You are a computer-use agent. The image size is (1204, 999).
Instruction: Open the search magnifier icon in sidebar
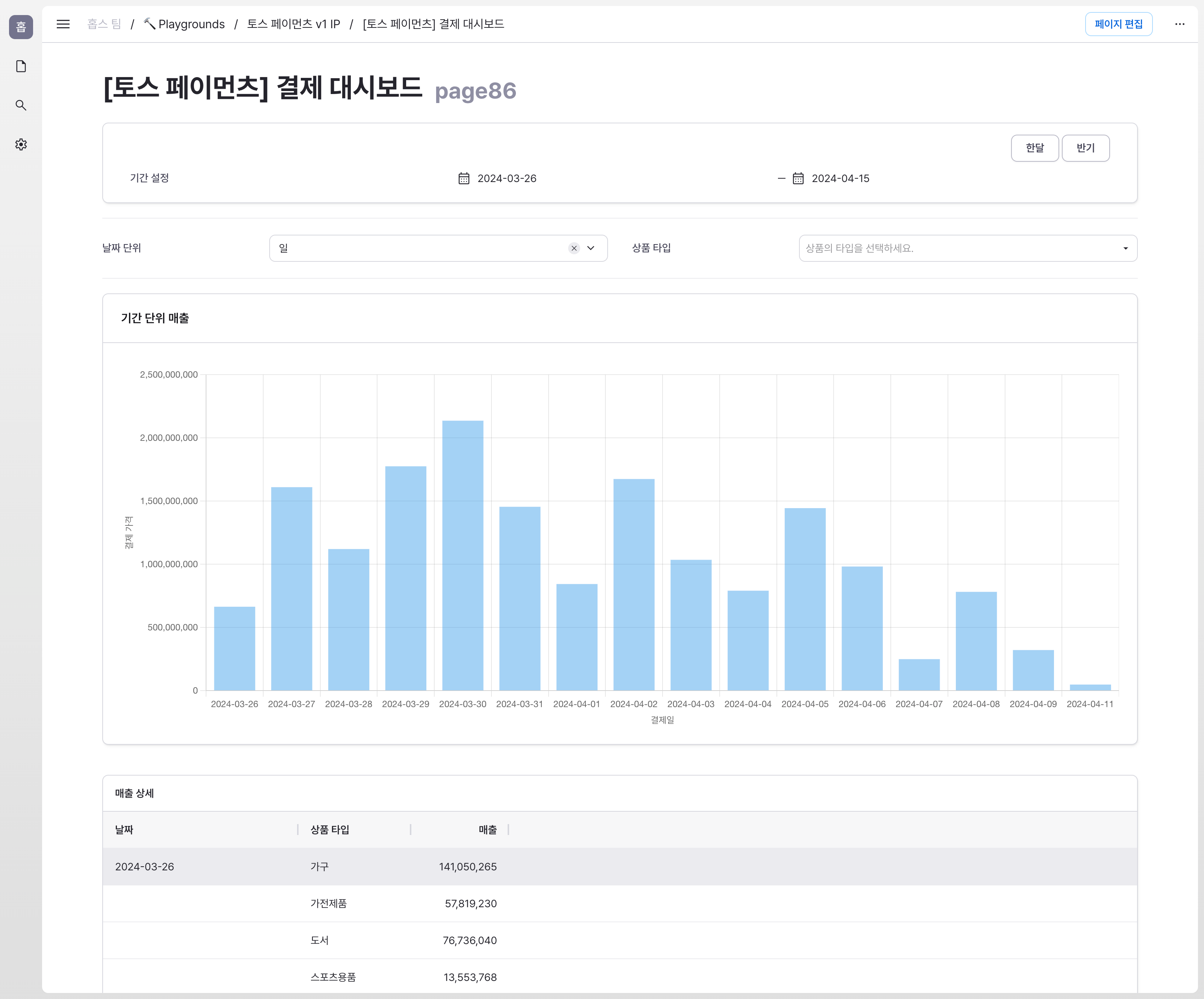click(x=21, y=106)
